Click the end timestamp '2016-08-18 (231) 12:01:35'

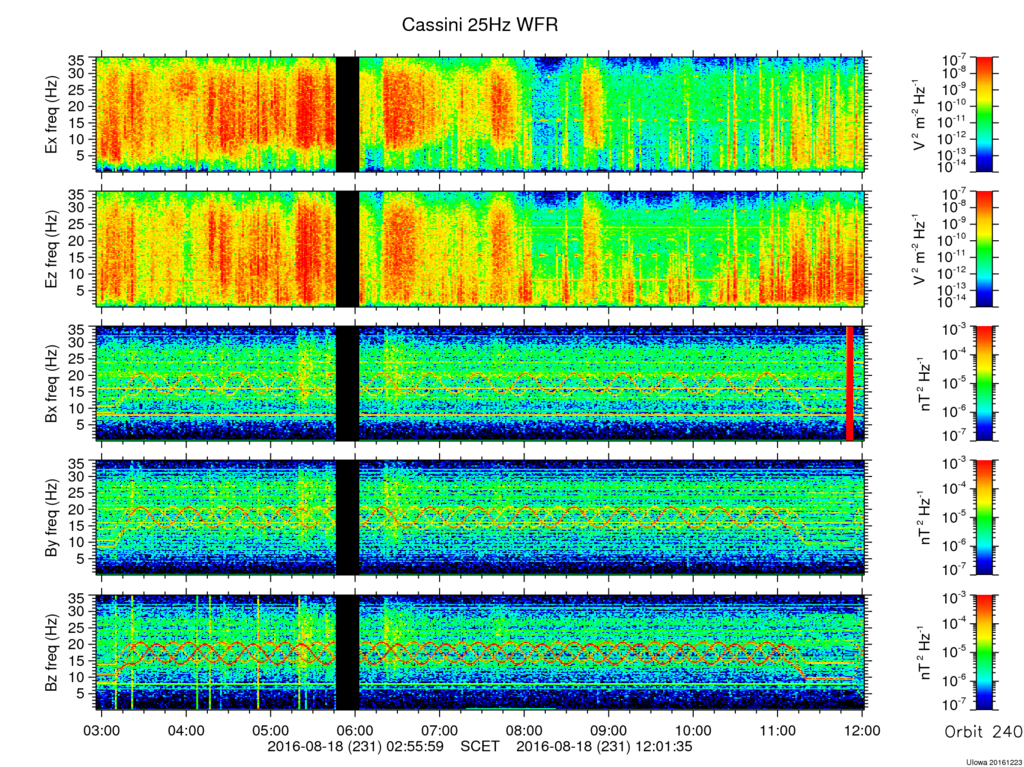point(605,746)
